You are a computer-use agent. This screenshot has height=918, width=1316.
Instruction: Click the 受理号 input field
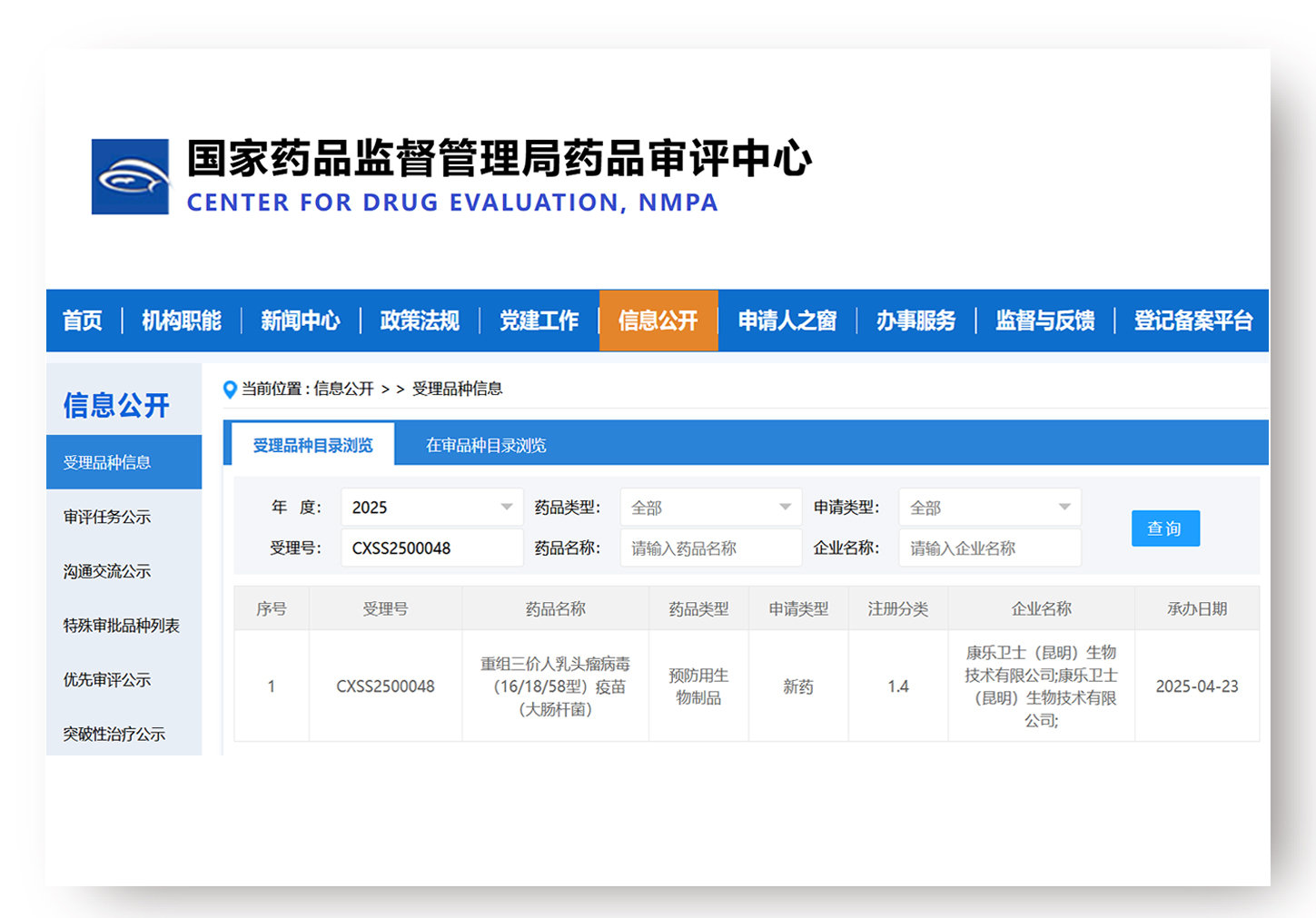[x=431, y=548]
